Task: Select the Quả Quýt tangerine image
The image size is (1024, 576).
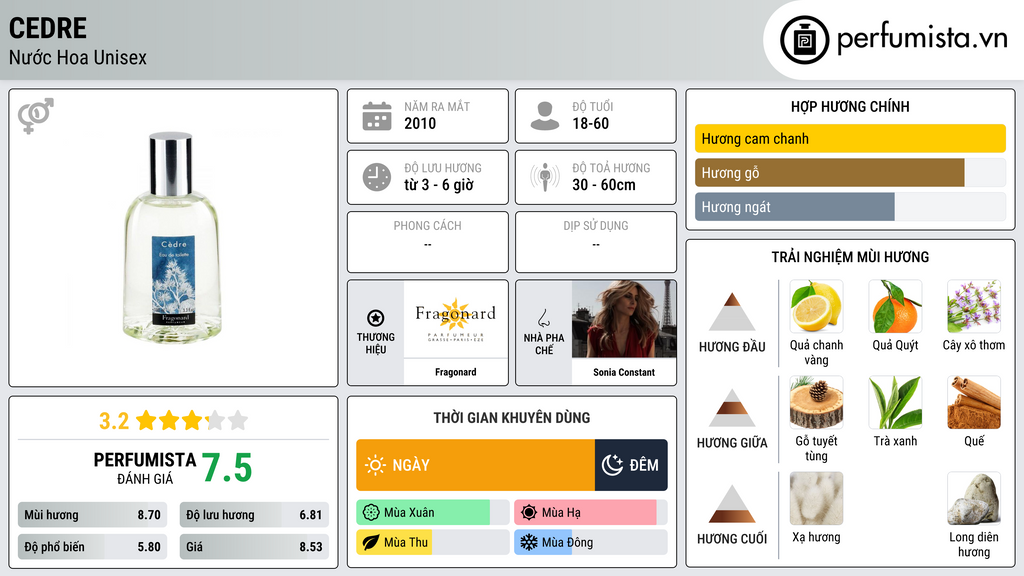Action: [x=895, y=306]
